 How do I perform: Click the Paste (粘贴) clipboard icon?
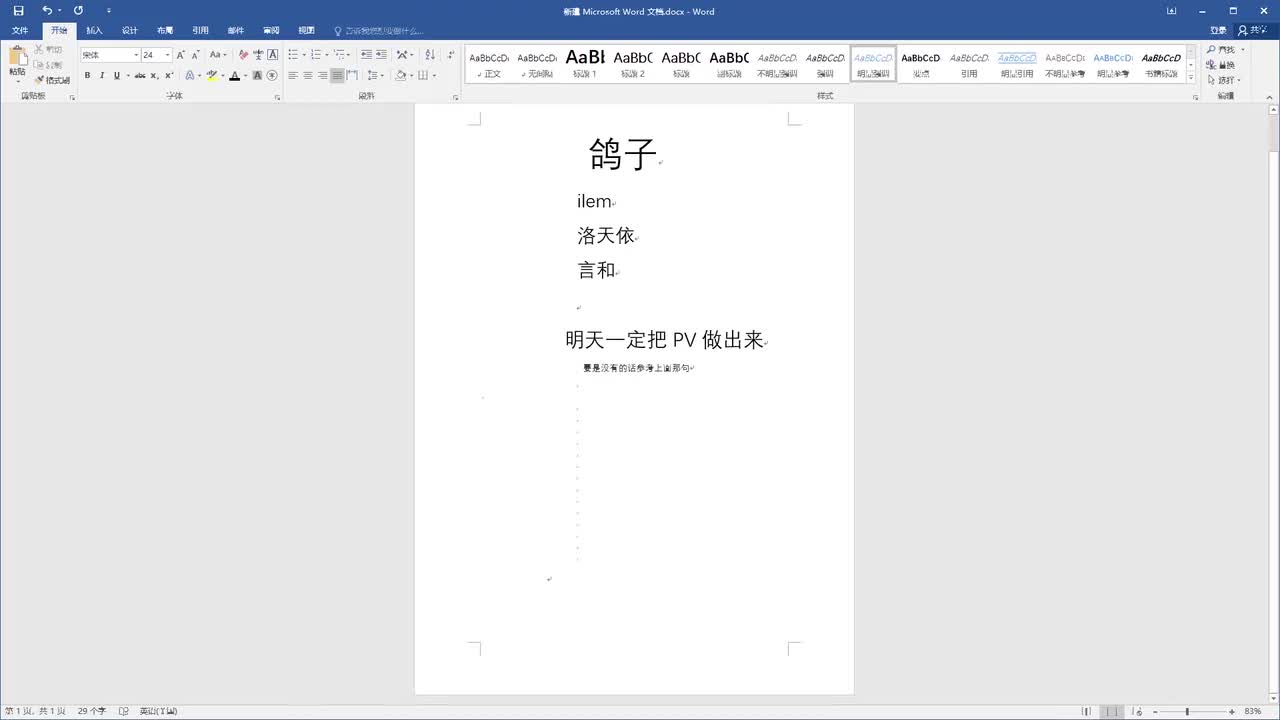17,61
